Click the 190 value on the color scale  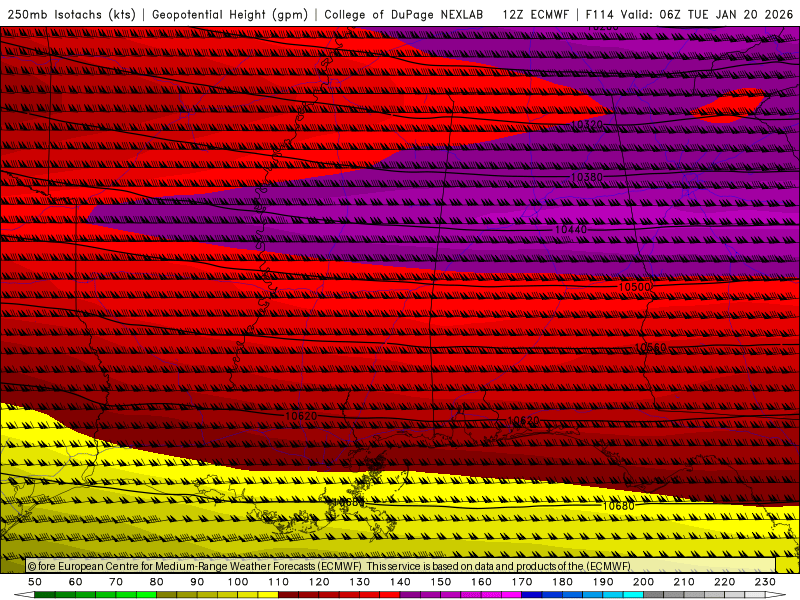[603, 582]
